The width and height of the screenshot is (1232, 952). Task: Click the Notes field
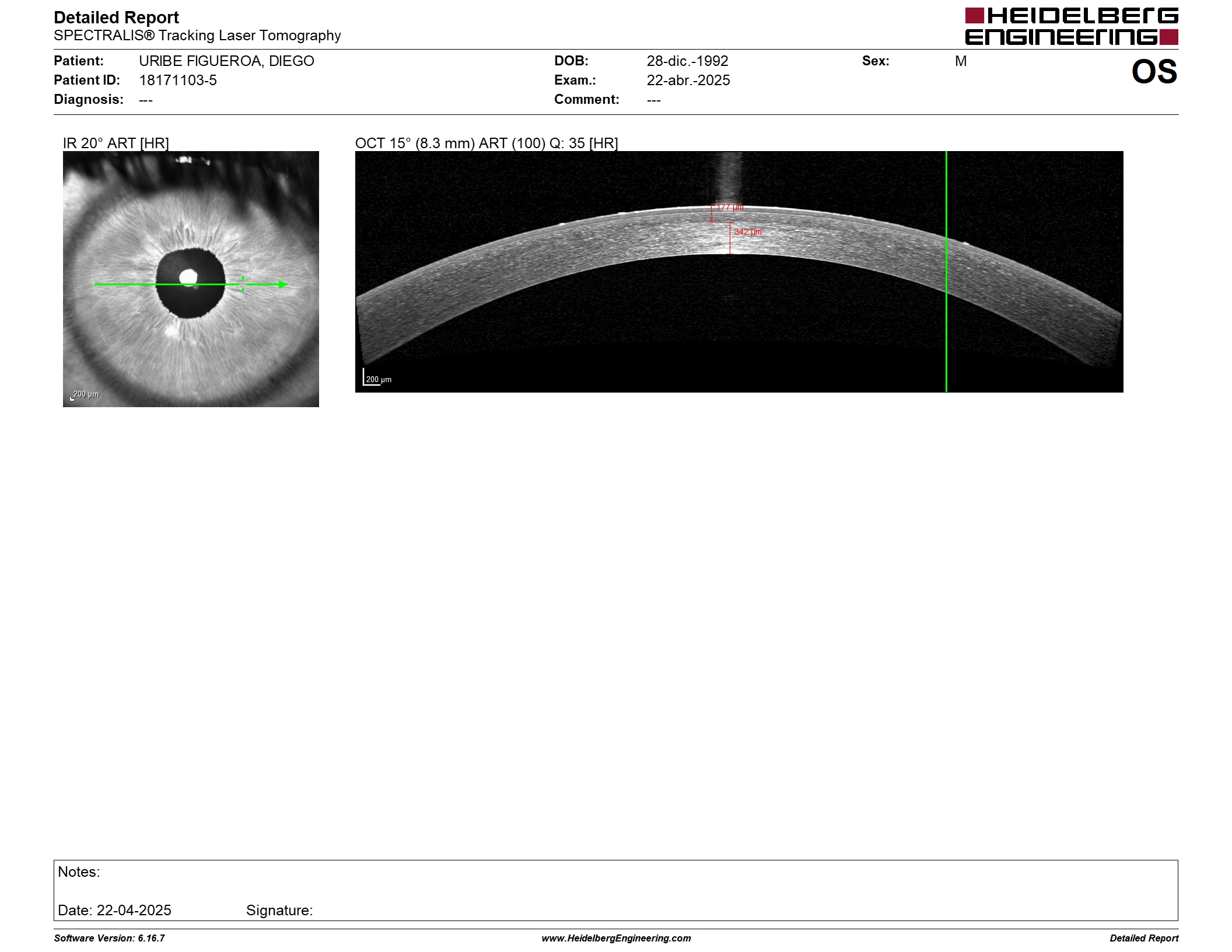[616, 890]
